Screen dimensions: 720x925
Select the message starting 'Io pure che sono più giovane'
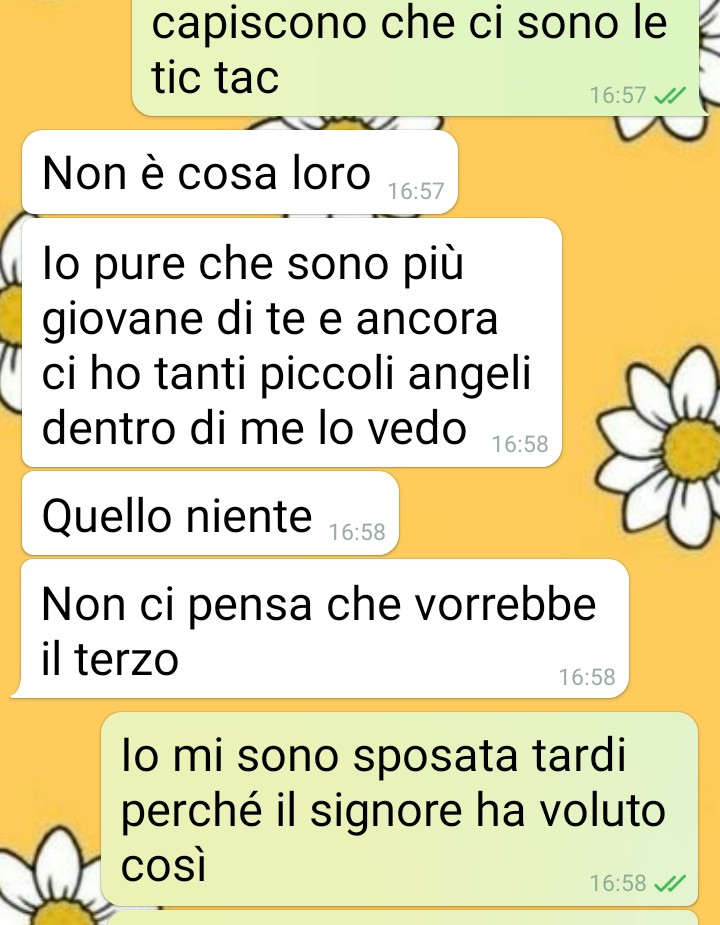tap(292, 343)
